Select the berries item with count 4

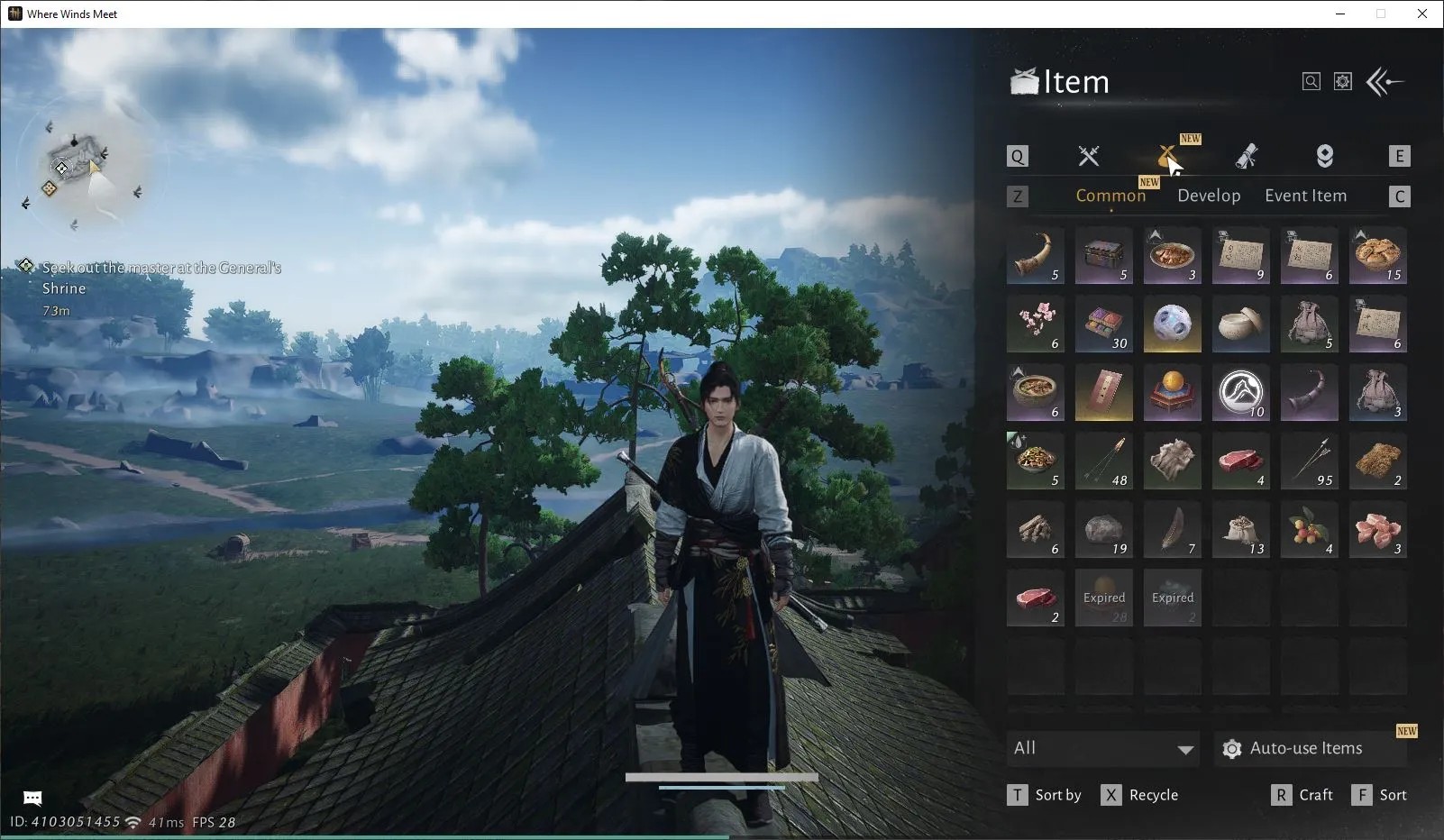tap(1310, 529)
